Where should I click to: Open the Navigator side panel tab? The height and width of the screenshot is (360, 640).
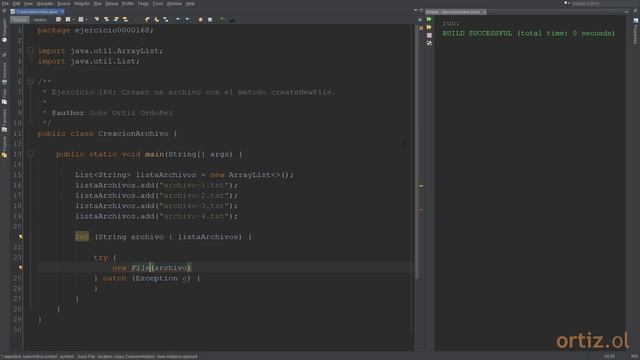(x=4, y=31)
